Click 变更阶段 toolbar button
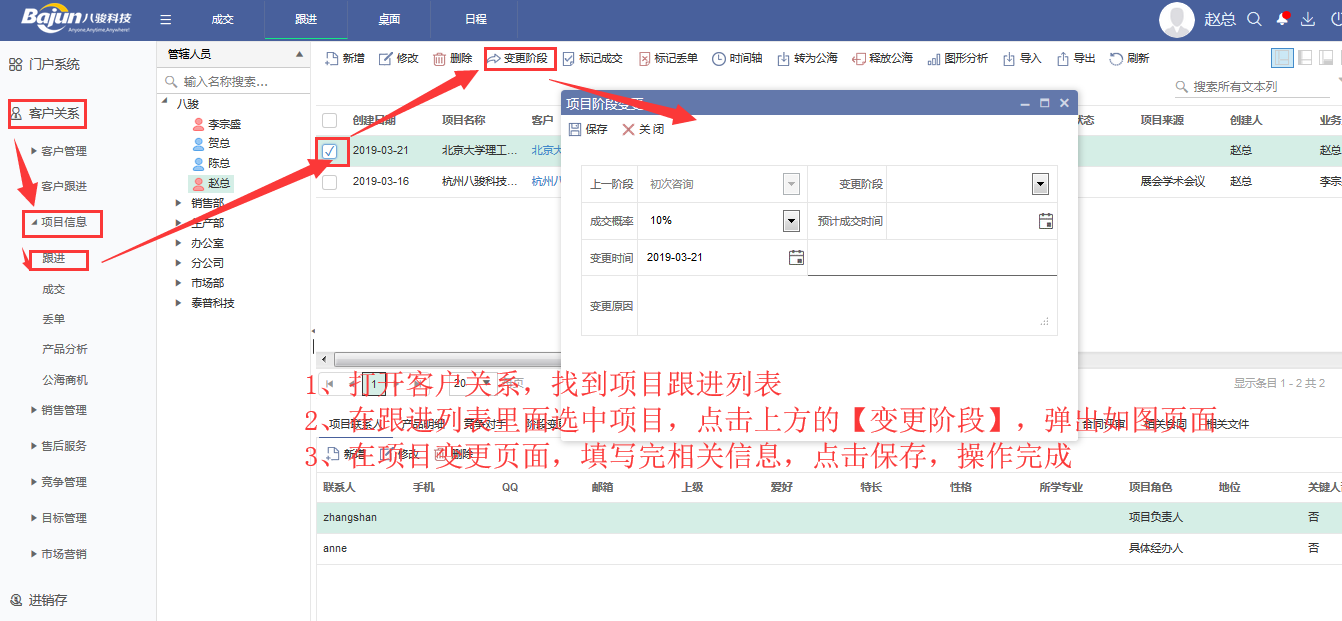The width and height of the screenshot is (1342, 621). pos(519,59)
